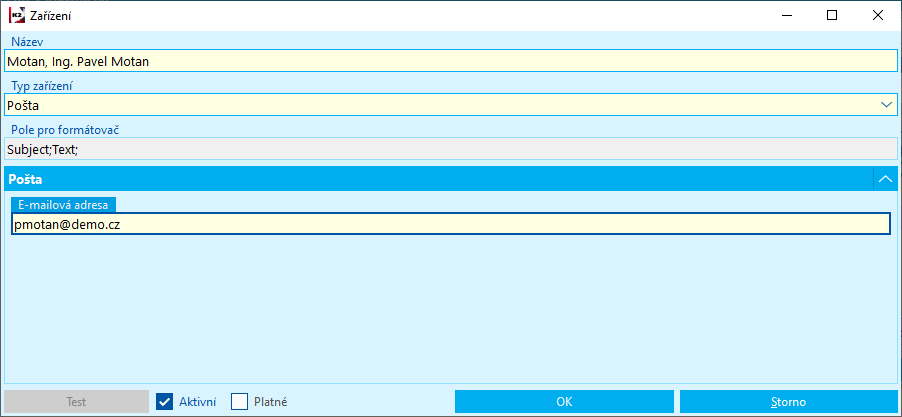Click the K2 application icon in title bar
Screen dimensions: 902x417
(x=16, y=16)
